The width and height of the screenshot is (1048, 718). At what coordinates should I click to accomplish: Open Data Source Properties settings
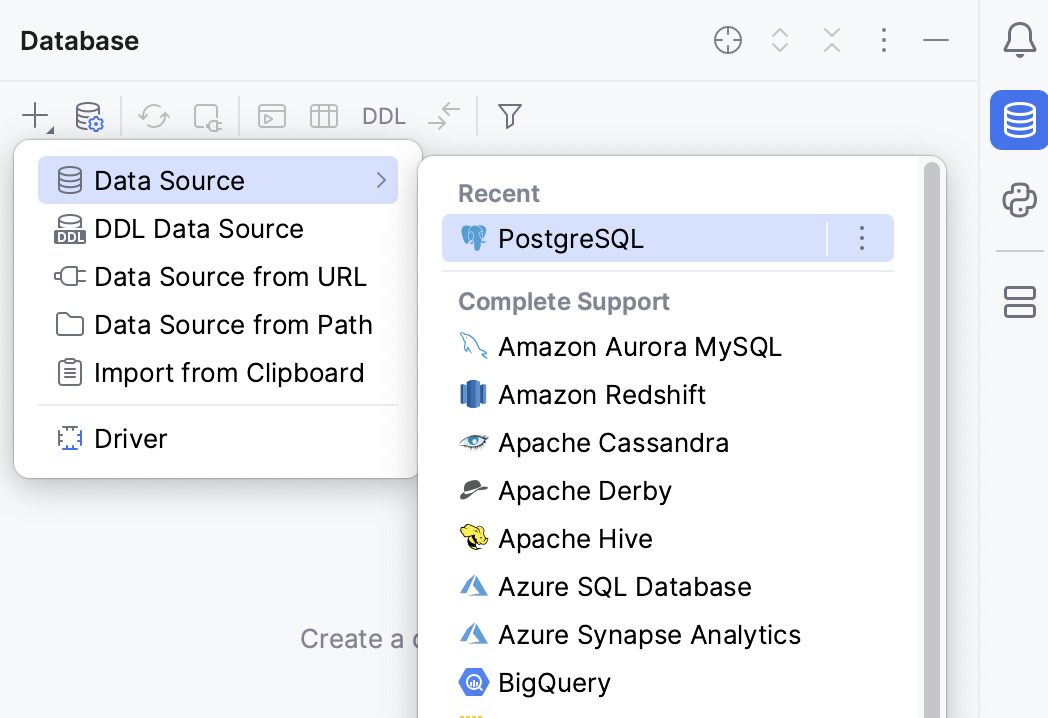(x=88, y=116)
